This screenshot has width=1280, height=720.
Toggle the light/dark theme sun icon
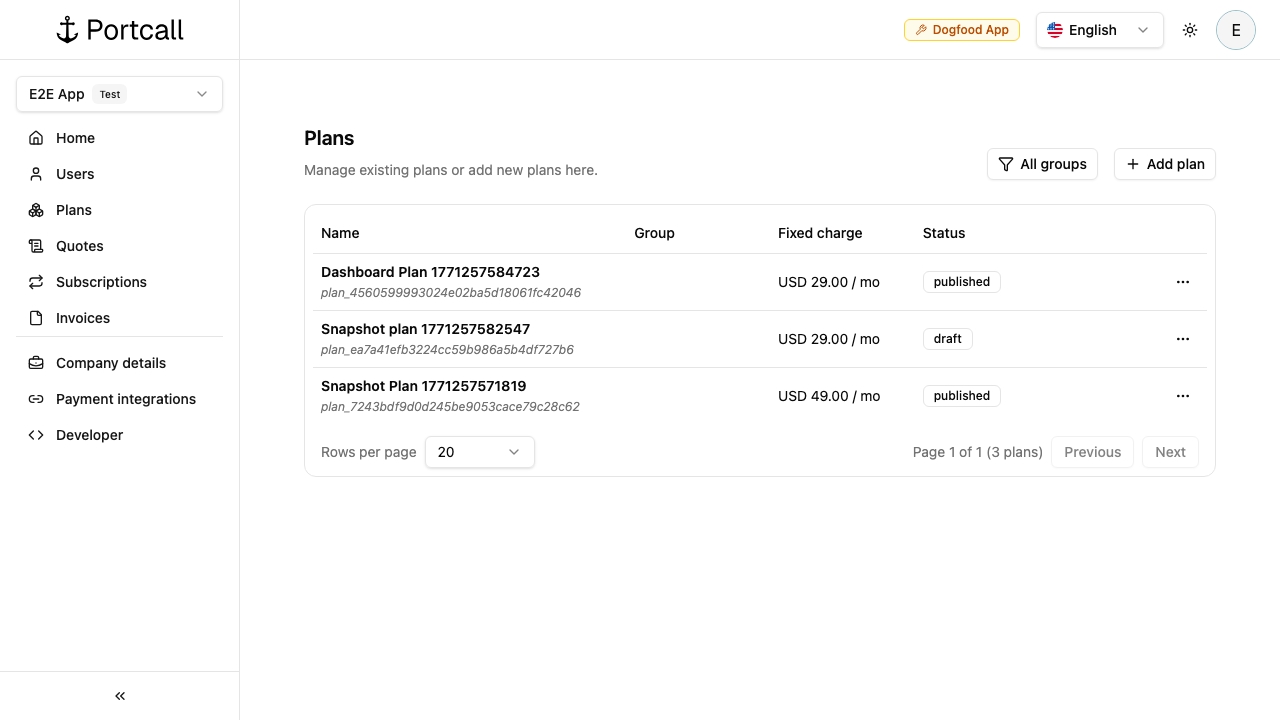[1190, 30]
